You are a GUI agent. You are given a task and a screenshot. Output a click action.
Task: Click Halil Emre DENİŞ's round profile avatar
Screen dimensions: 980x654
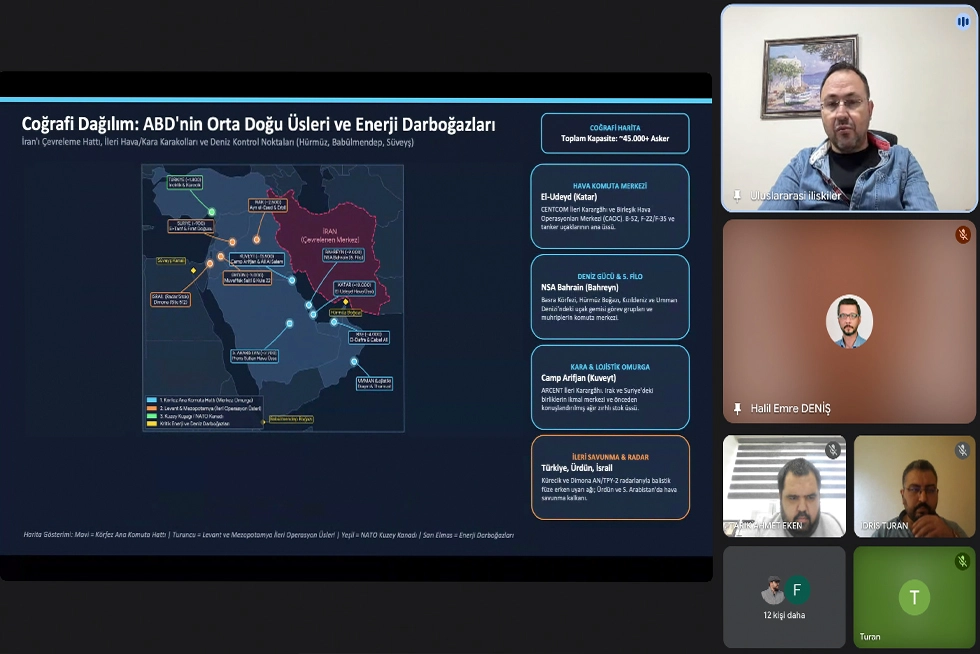(x=849, y=321)
